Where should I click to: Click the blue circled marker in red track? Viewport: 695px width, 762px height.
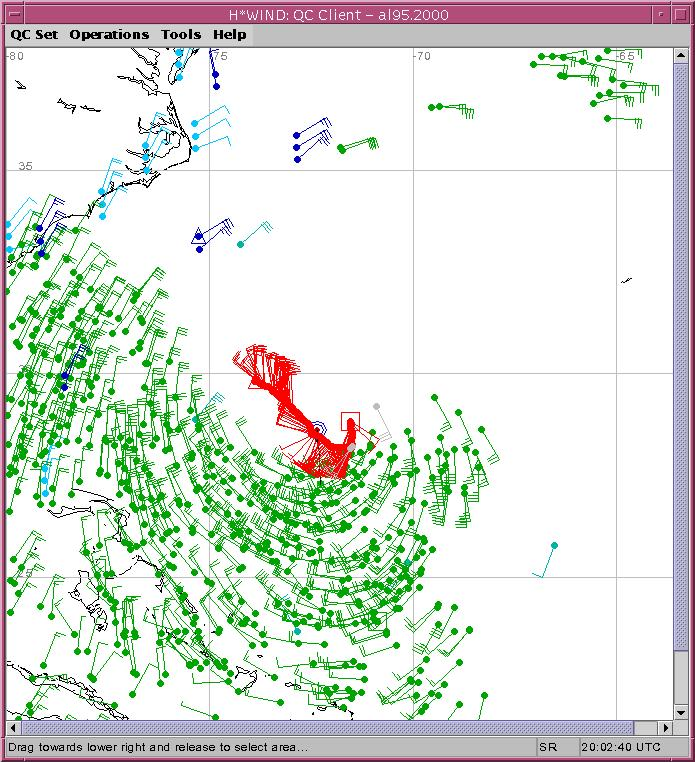[318, 428]
